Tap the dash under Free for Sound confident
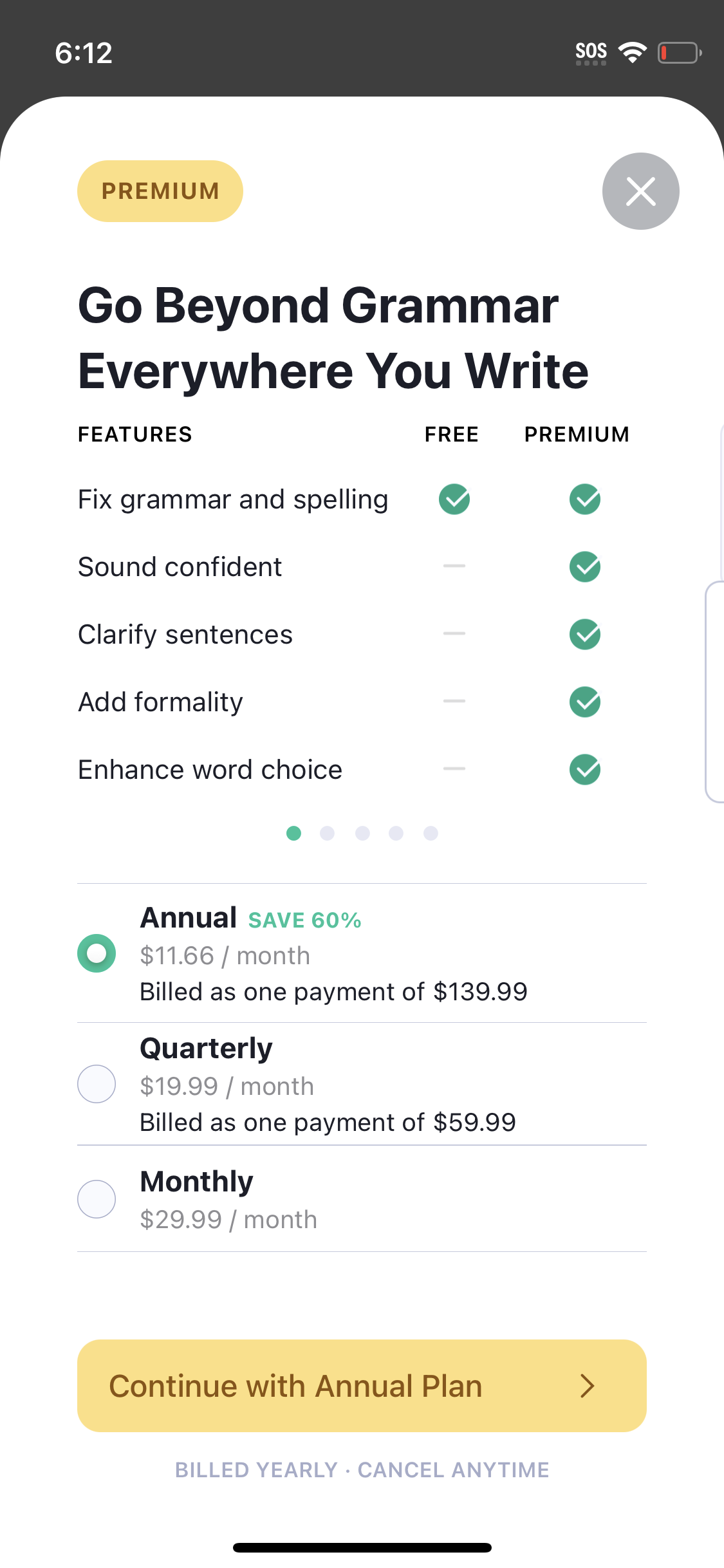Image resolution: width=724 pixels, height=1568 pixels. (454, 566)
